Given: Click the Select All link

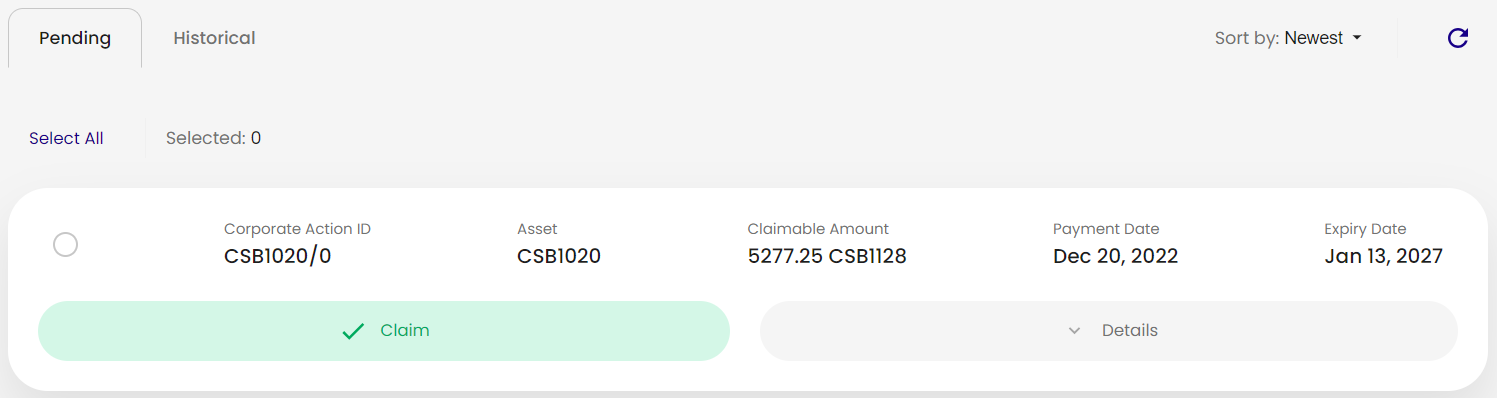Looking at the screenshot, I should click(x=66, y=138).
